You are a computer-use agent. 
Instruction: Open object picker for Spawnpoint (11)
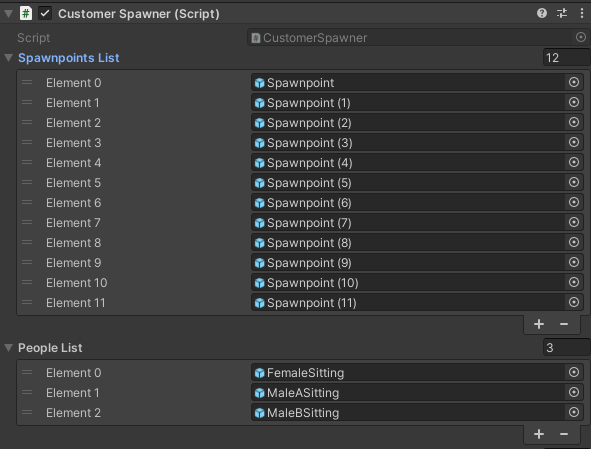tap(574, 302)
